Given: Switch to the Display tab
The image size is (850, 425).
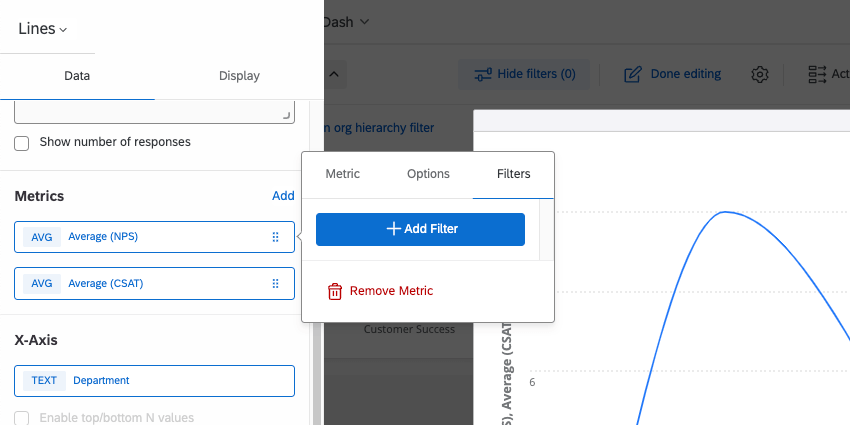Looking at the screenshot, I should [x=239, y=76].
